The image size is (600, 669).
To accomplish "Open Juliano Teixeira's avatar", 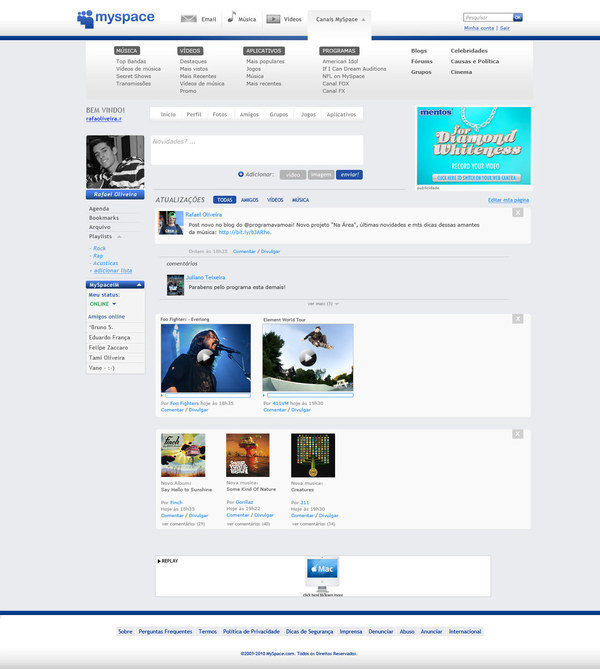I will [x=175, y=285].
